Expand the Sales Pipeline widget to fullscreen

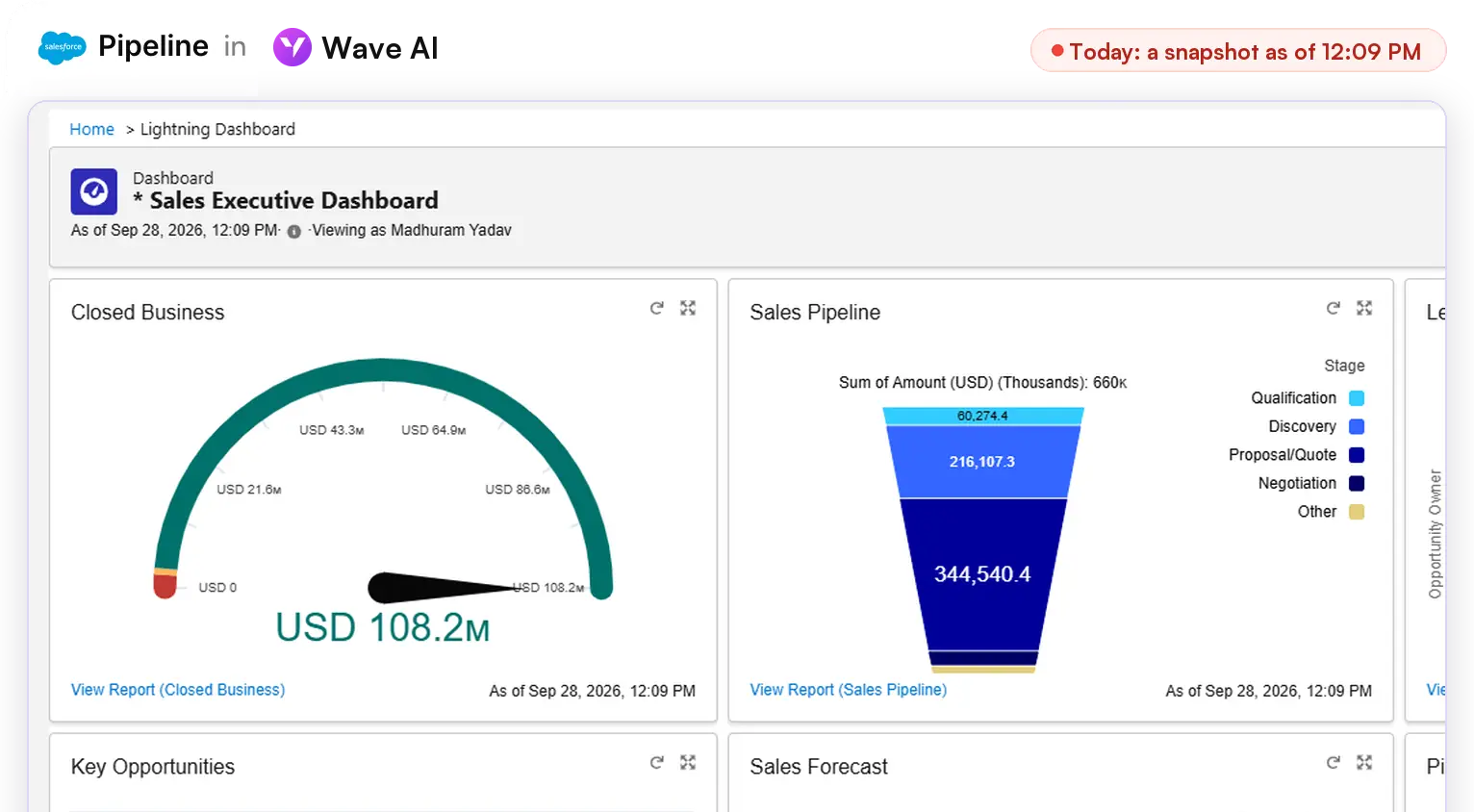[1364, 308]
